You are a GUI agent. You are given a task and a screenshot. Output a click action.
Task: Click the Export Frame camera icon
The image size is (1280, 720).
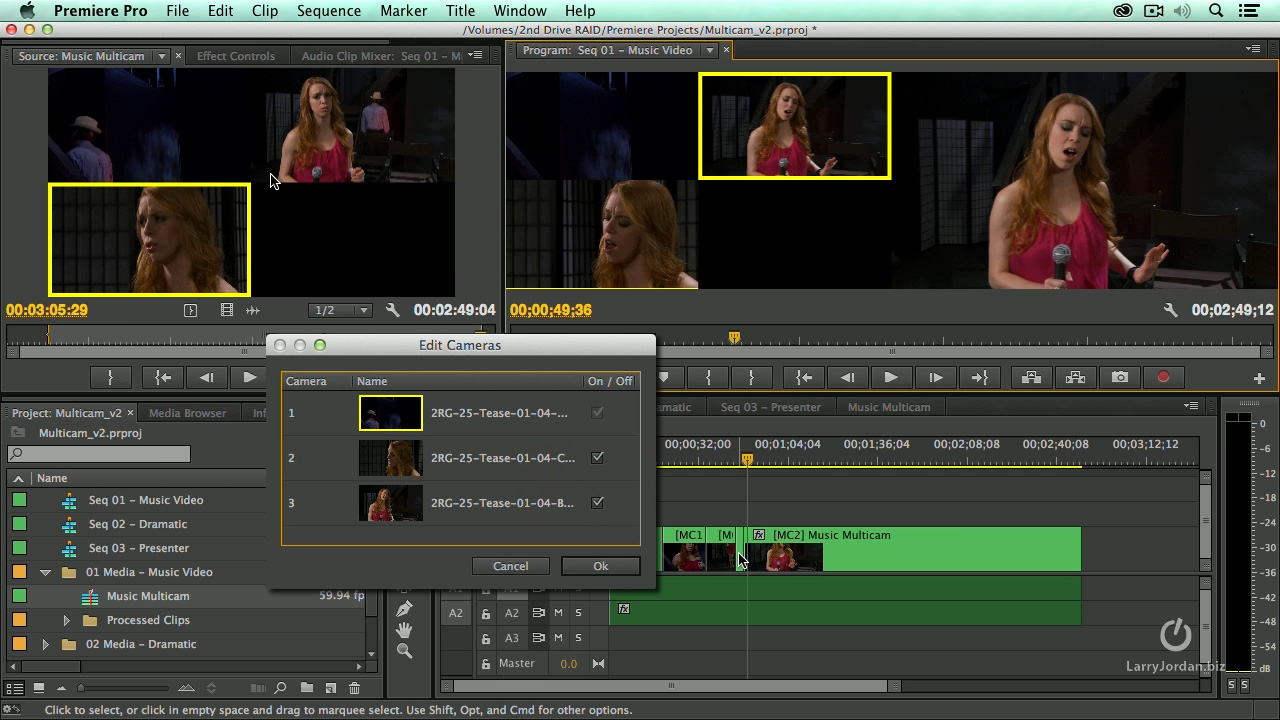(1119, 377)
